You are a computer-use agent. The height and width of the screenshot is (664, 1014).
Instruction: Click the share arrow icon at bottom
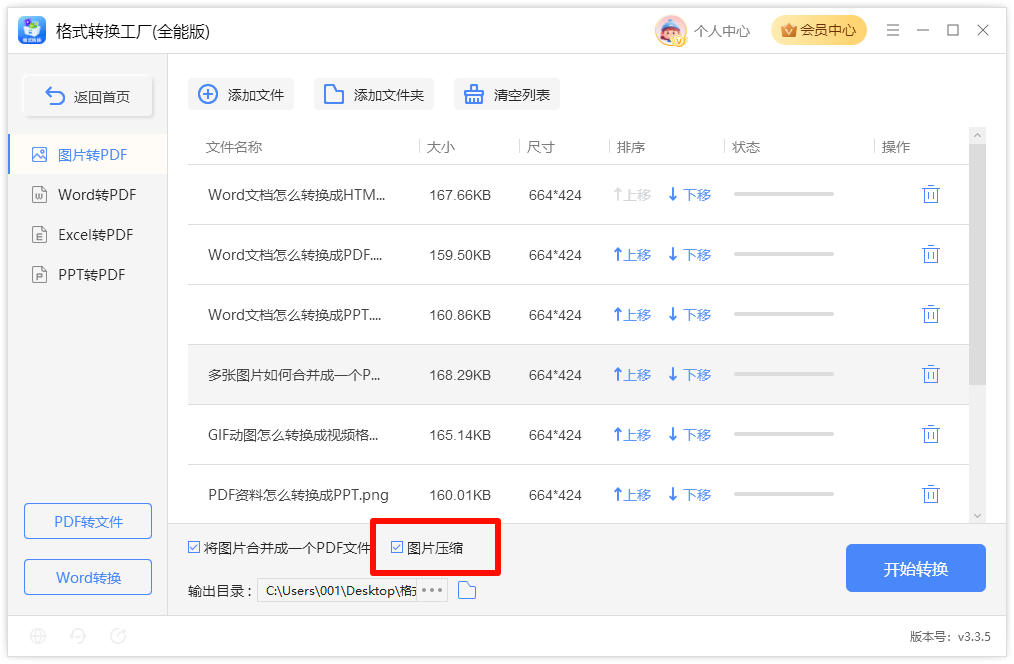point(118,636)
